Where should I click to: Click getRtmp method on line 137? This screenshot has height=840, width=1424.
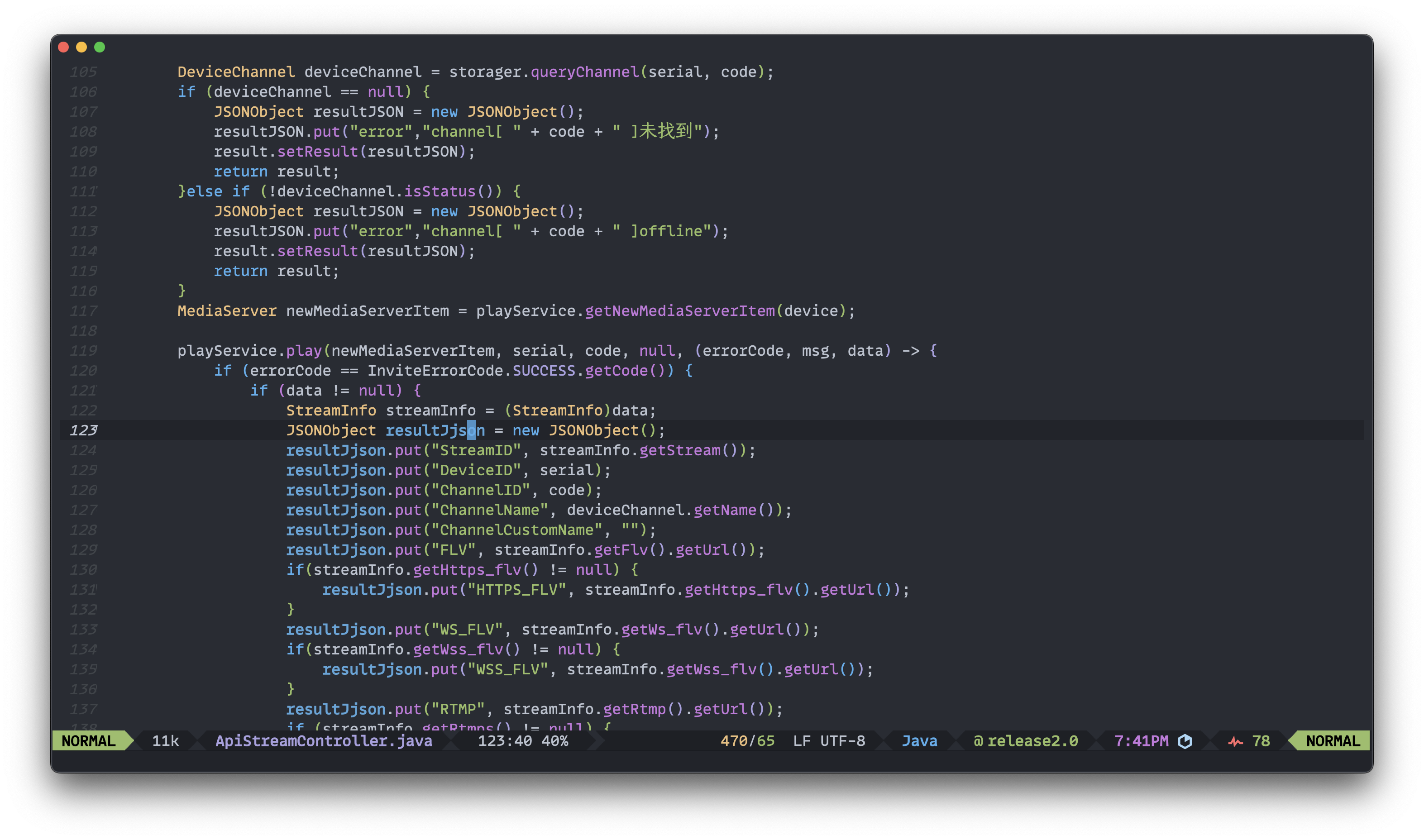pyautogui.click(x=635, y=709)
